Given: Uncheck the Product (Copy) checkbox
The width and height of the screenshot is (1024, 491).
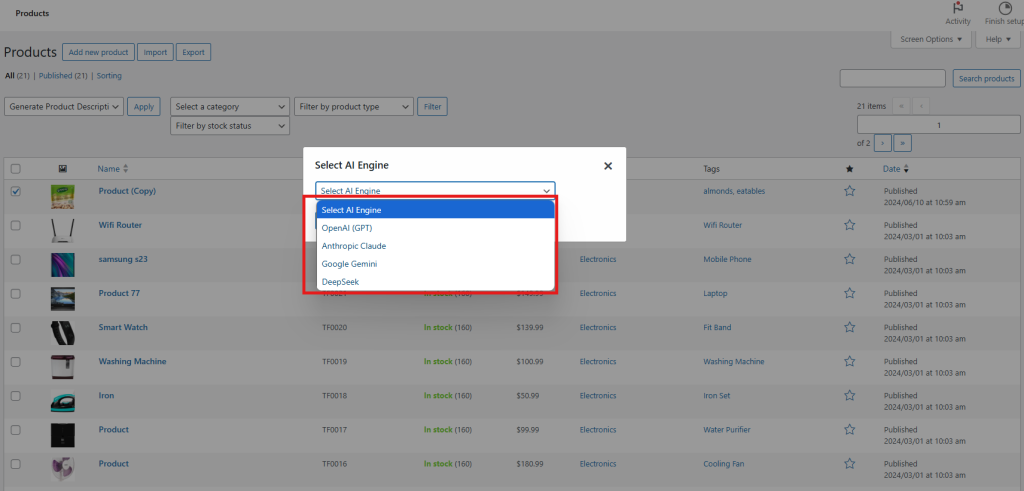Looking at the screenshot, I should 16,191.
